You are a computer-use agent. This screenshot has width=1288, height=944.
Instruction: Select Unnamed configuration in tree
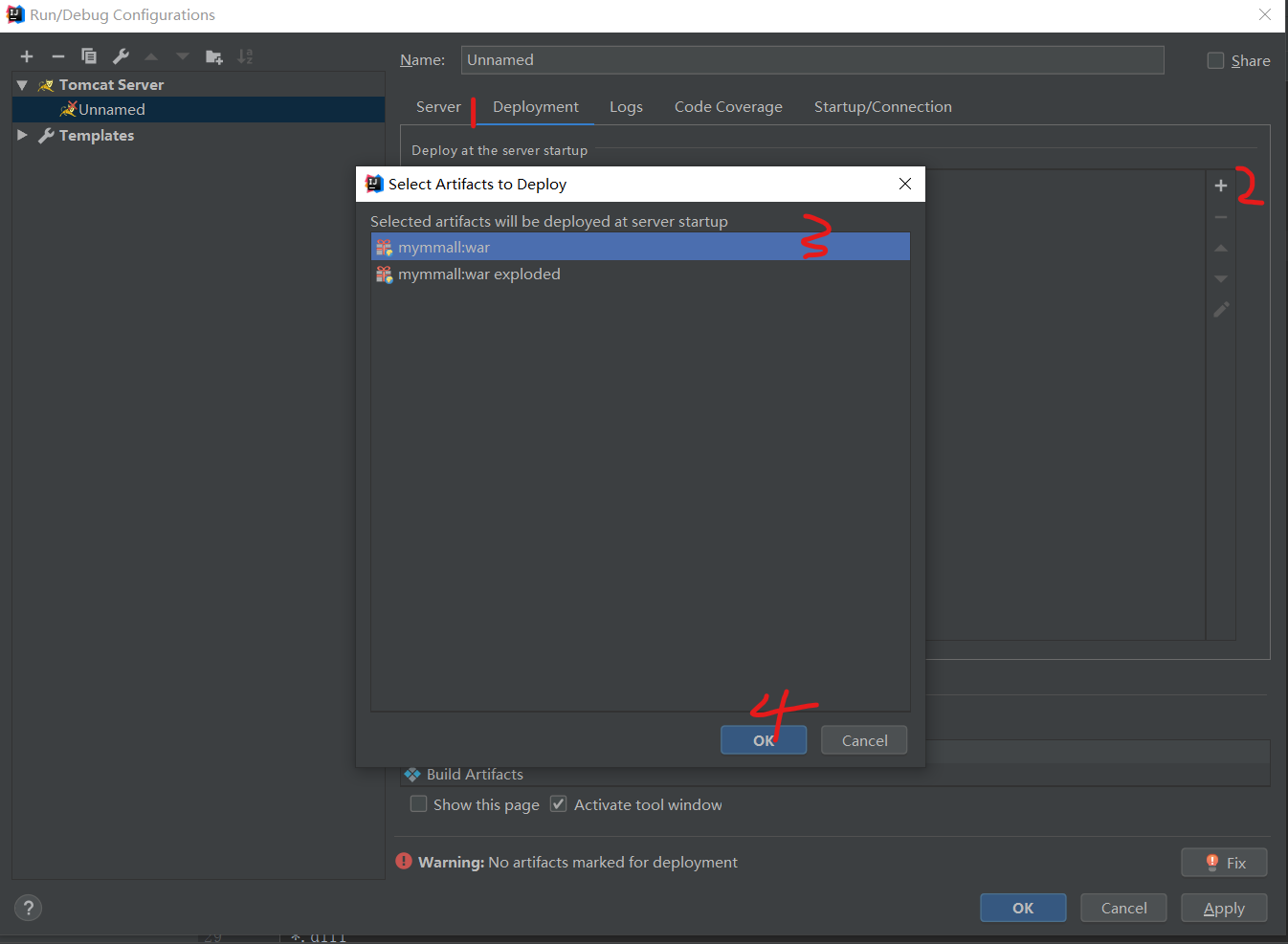point(198,109)
